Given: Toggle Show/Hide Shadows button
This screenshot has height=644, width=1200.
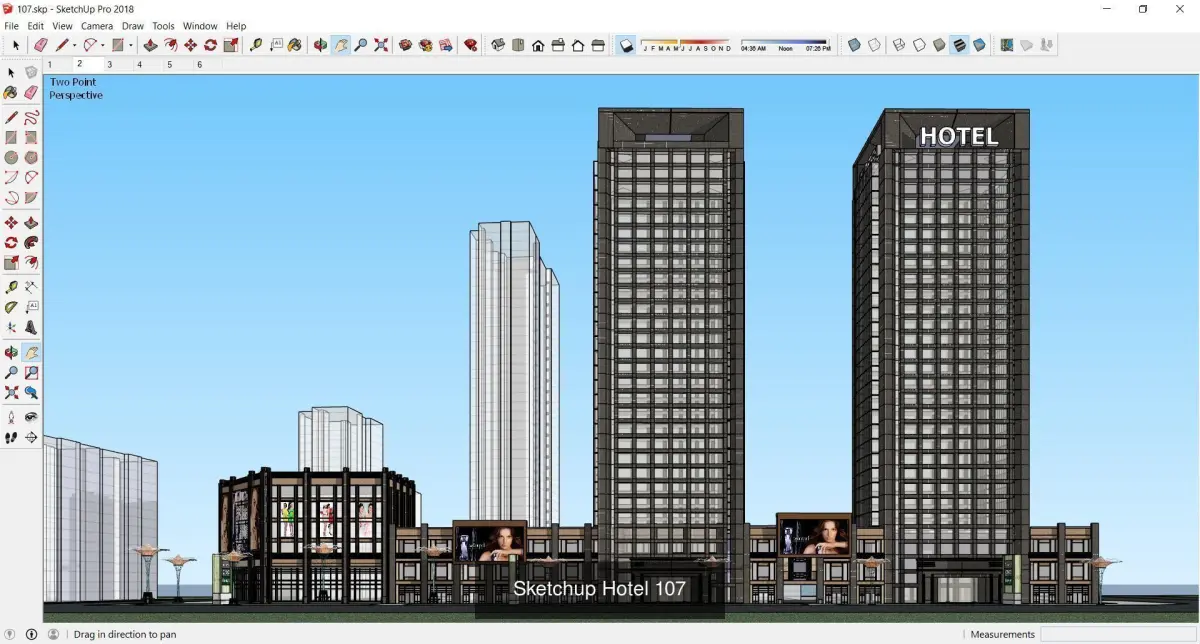Looking at the screenshot, I should point(626,45).
